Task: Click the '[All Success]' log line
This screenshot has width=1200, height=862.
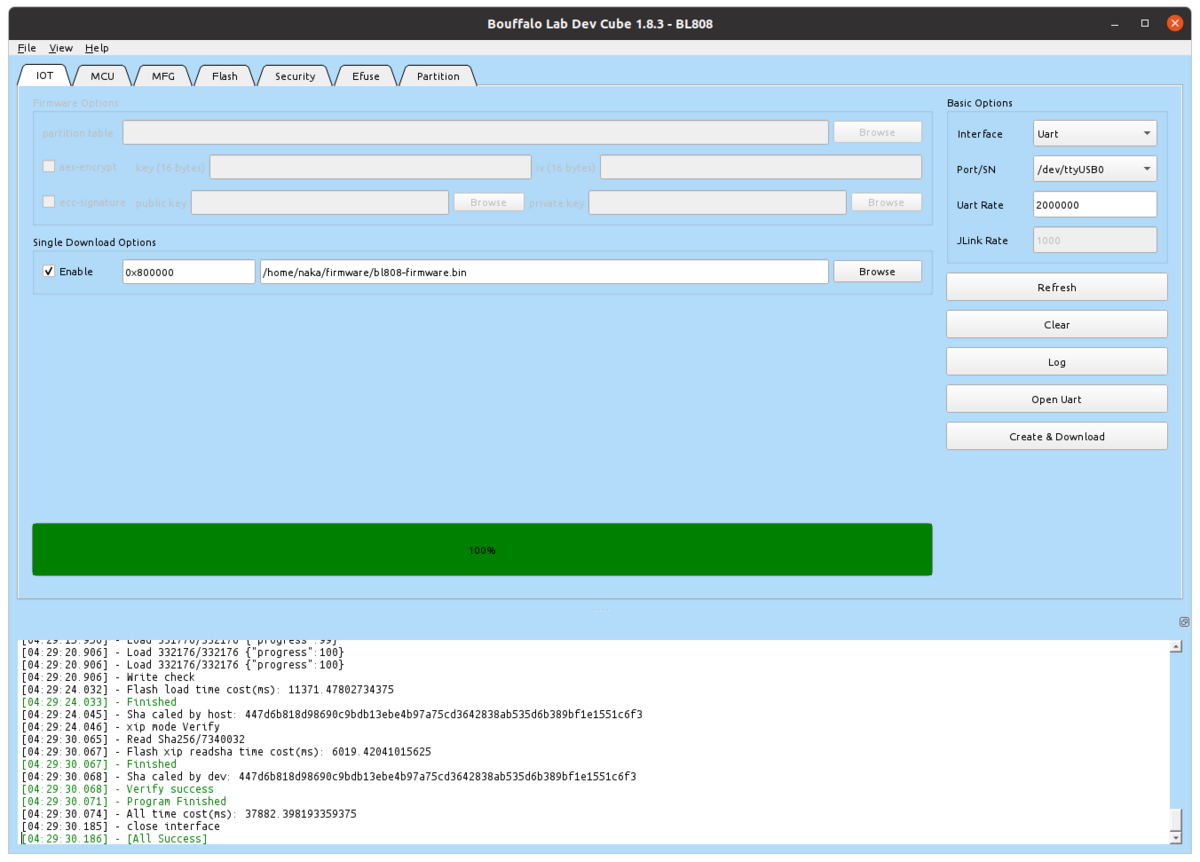Action: 115,839
